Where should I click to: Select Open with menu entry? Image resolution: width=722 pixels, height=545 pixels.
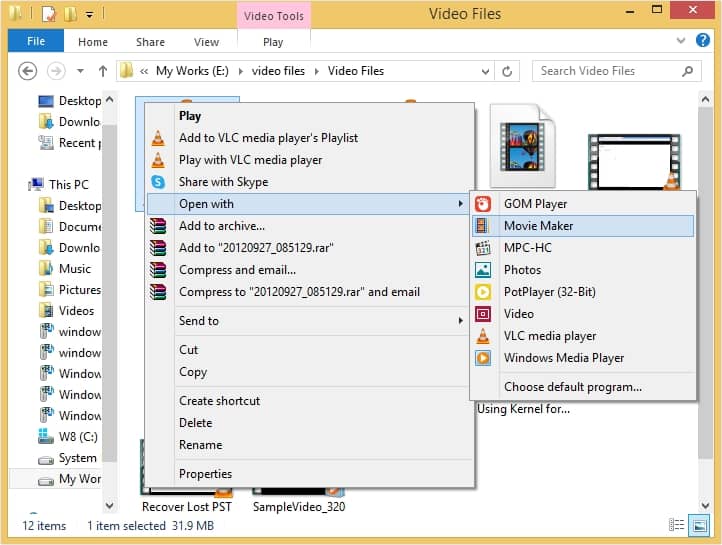(x=309, y=204)
